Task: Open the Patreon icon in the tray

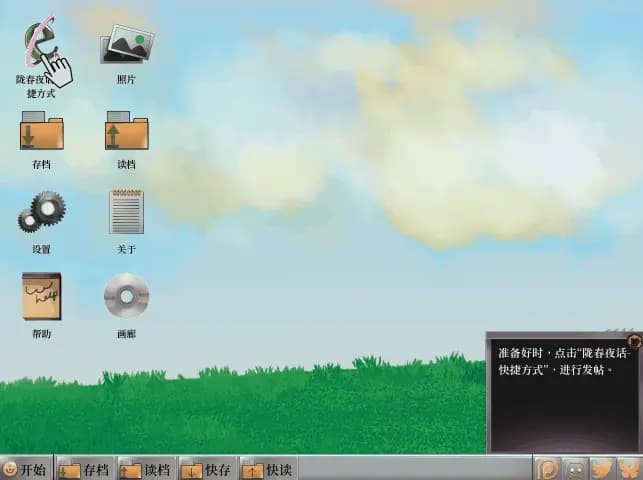Action: tap(548, 469)
